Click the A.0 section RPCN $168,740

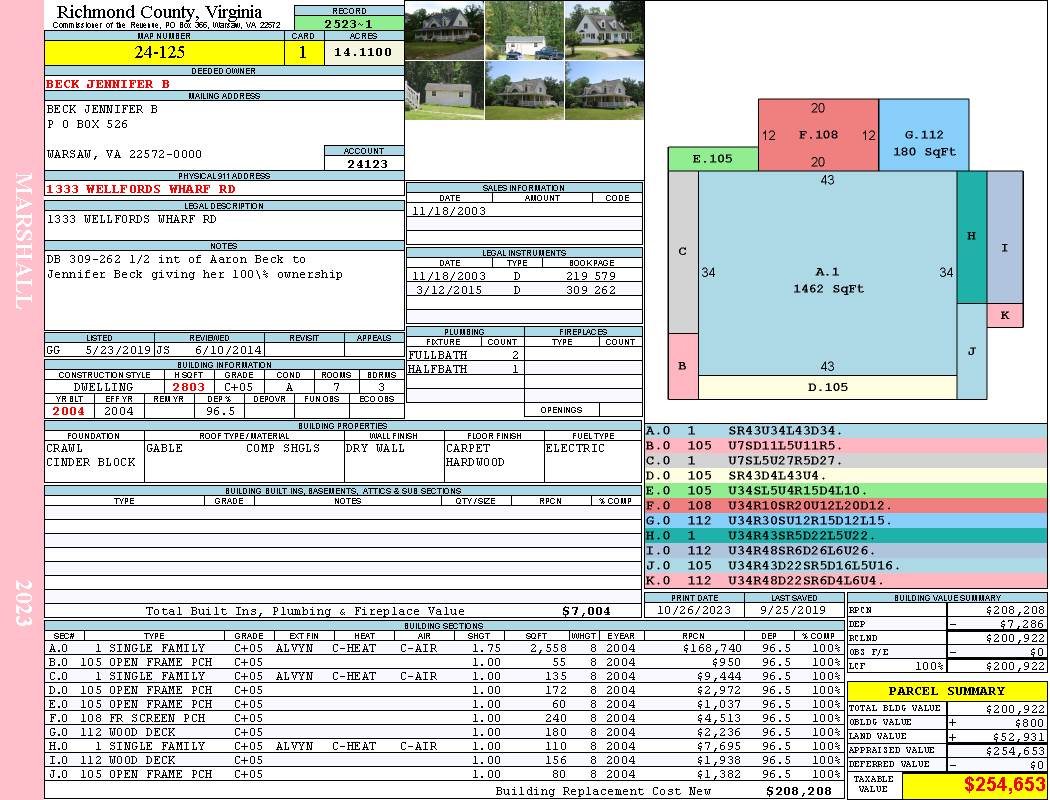[x=713, y=648]
